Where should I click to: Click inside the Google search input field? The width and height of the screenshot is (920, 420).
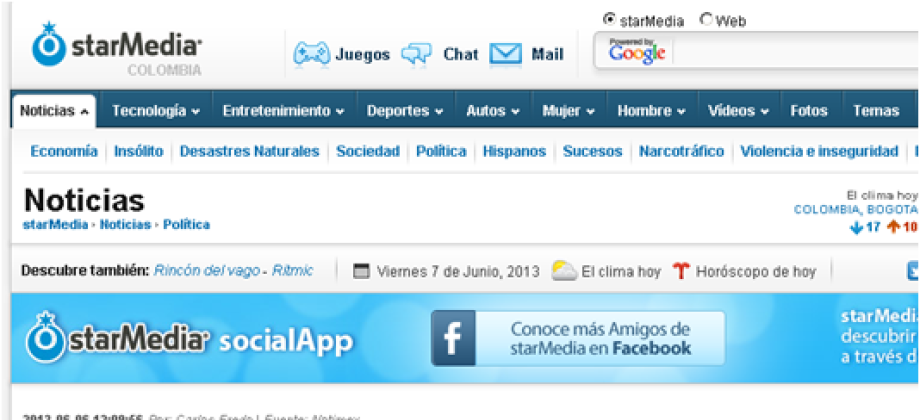coord(795,54)
